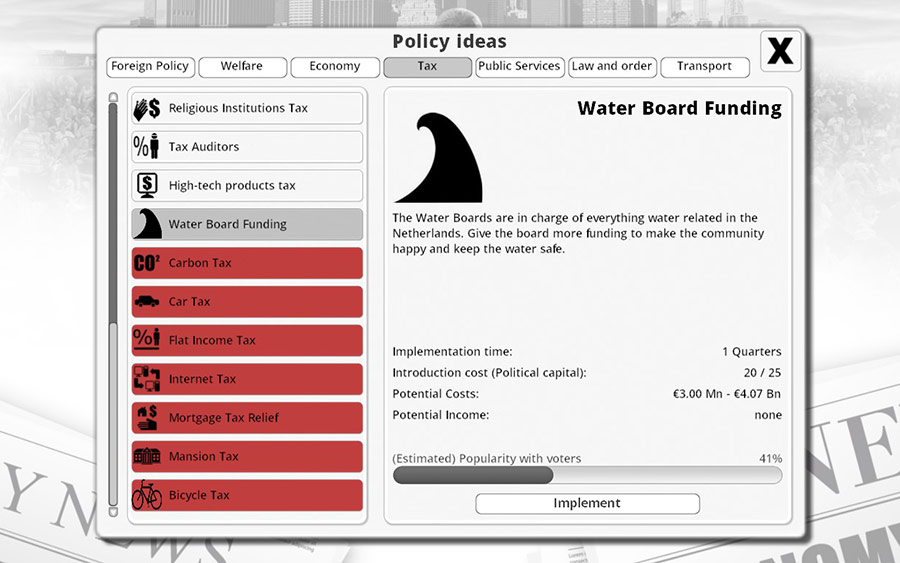Select the Tax tab
The height and width of the screenshot is (563, 900).
click(x=427, y=67)
